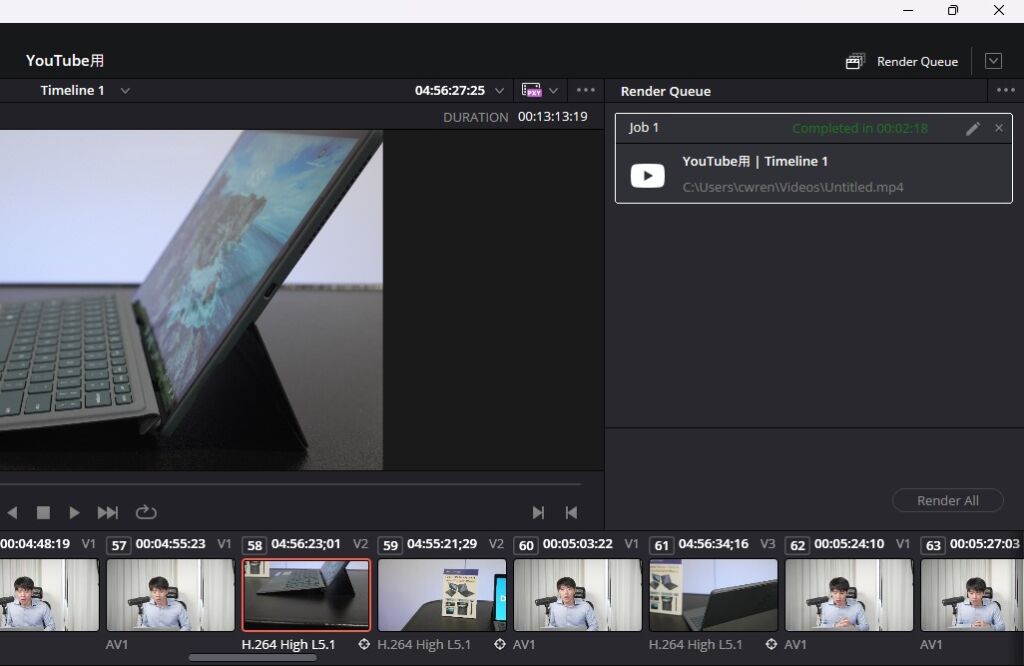Select clip 63 thumbnail

972,595
